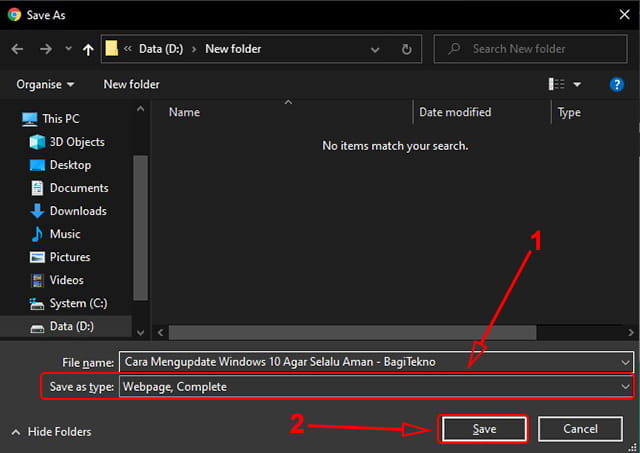640x453 pixels.
Task: Select Data (D:) in the address path
Action: [x=161, y=49]
